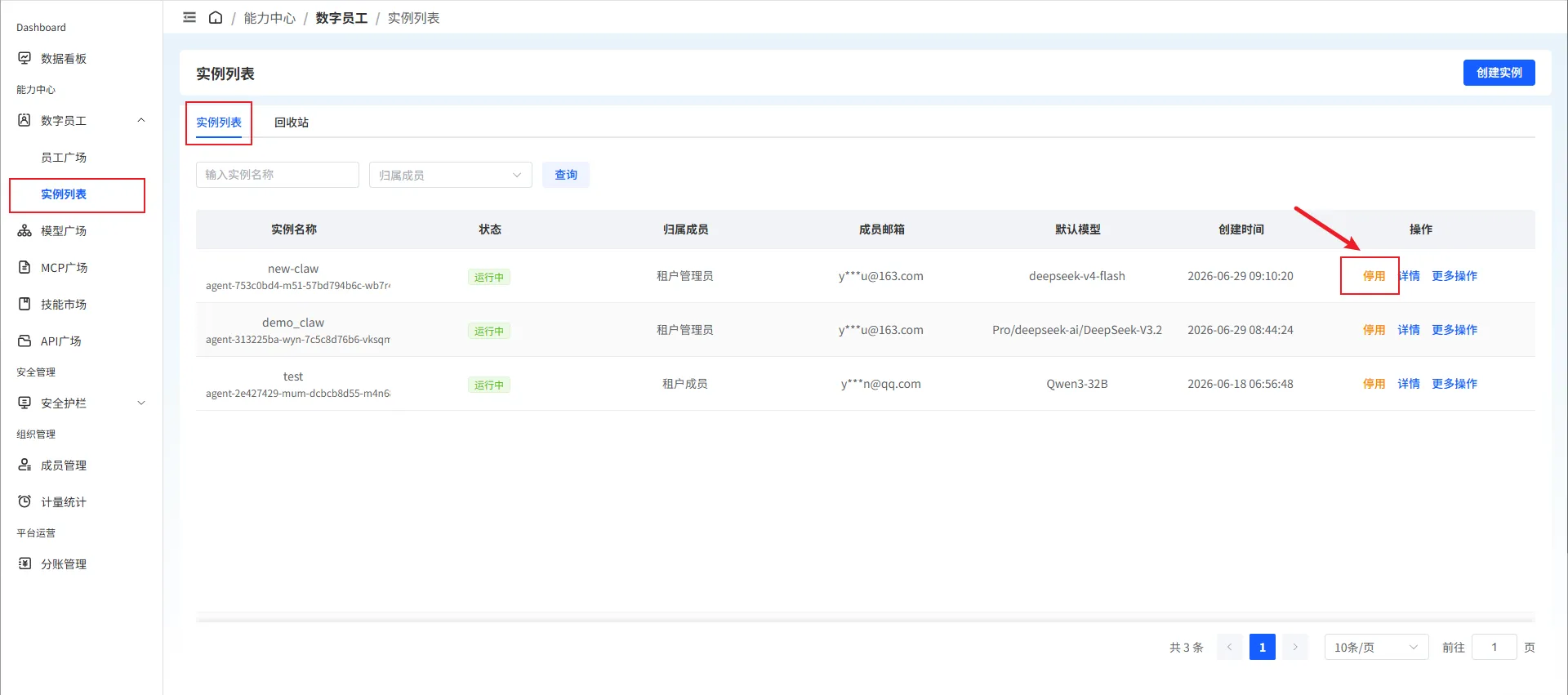Click the 创建实例 button

click(x=1499, y=73)
